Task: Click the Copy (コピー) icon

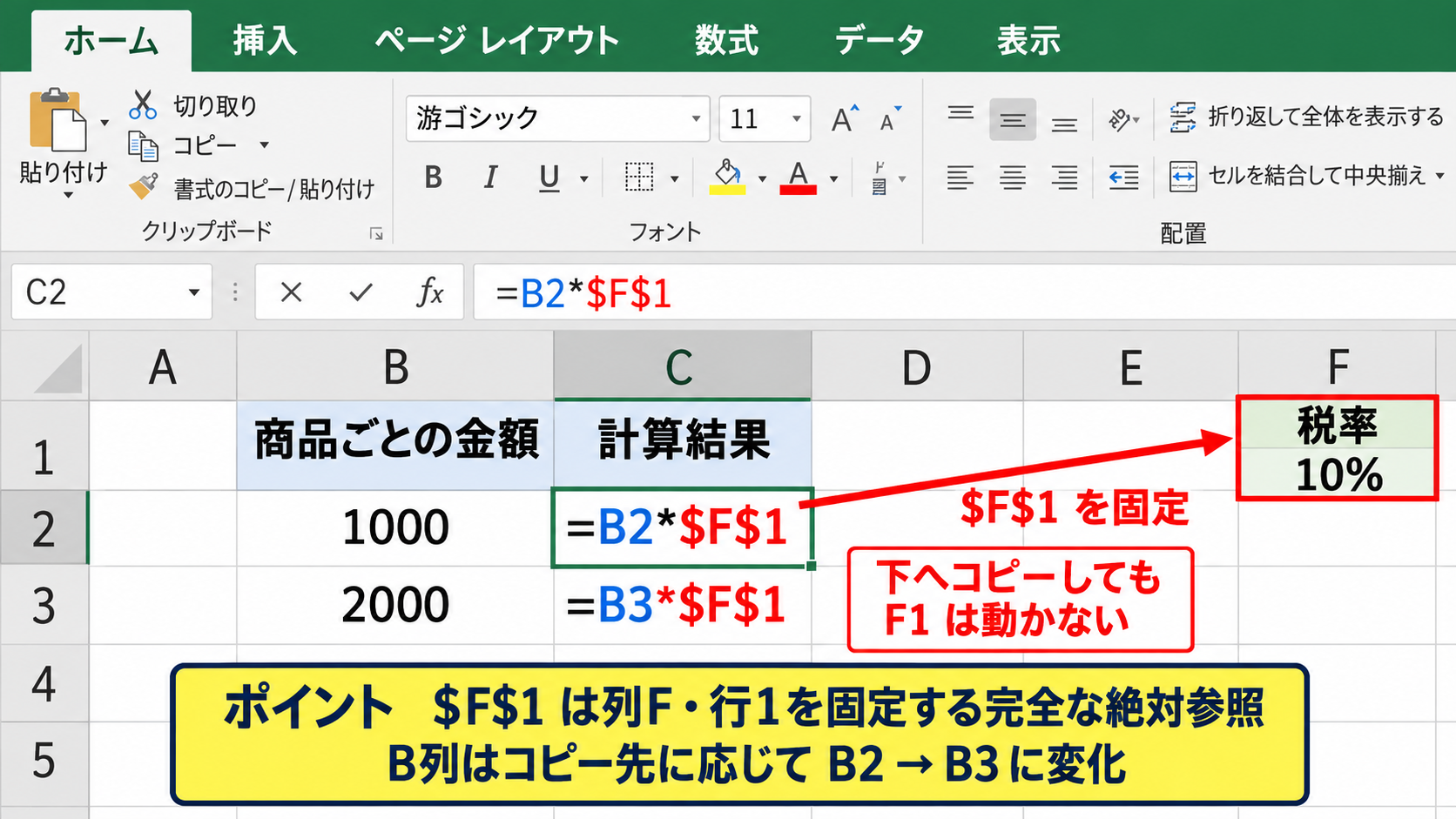Action: tap(143, 145)
